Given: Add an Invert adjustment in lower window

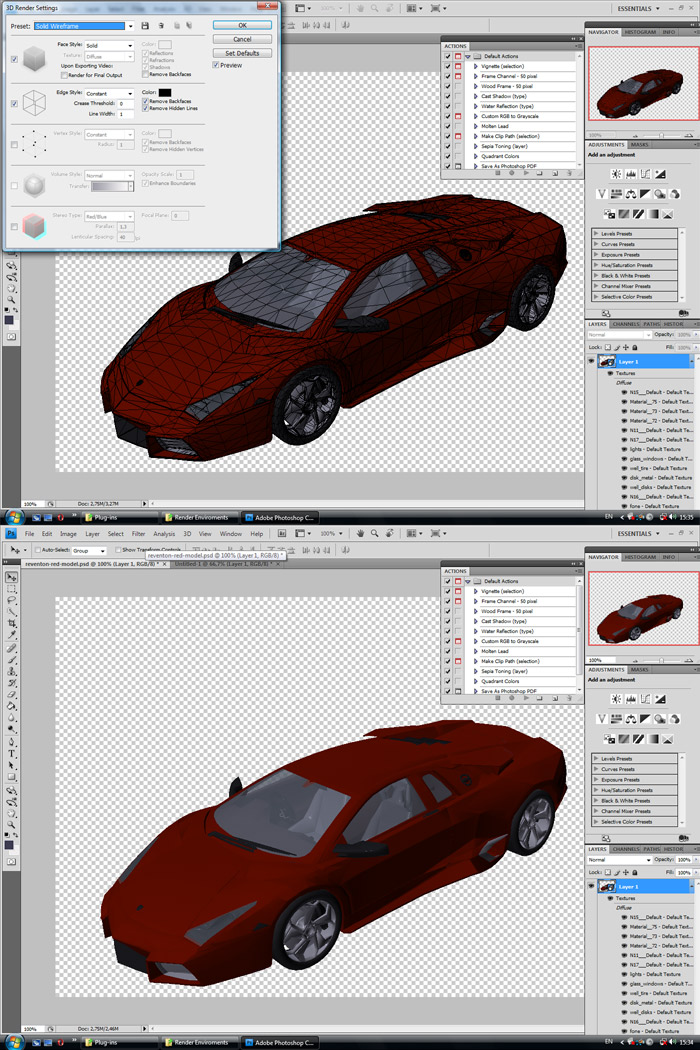Looking at the screenshot, I should pyautogui.click(x=609, y=739).
